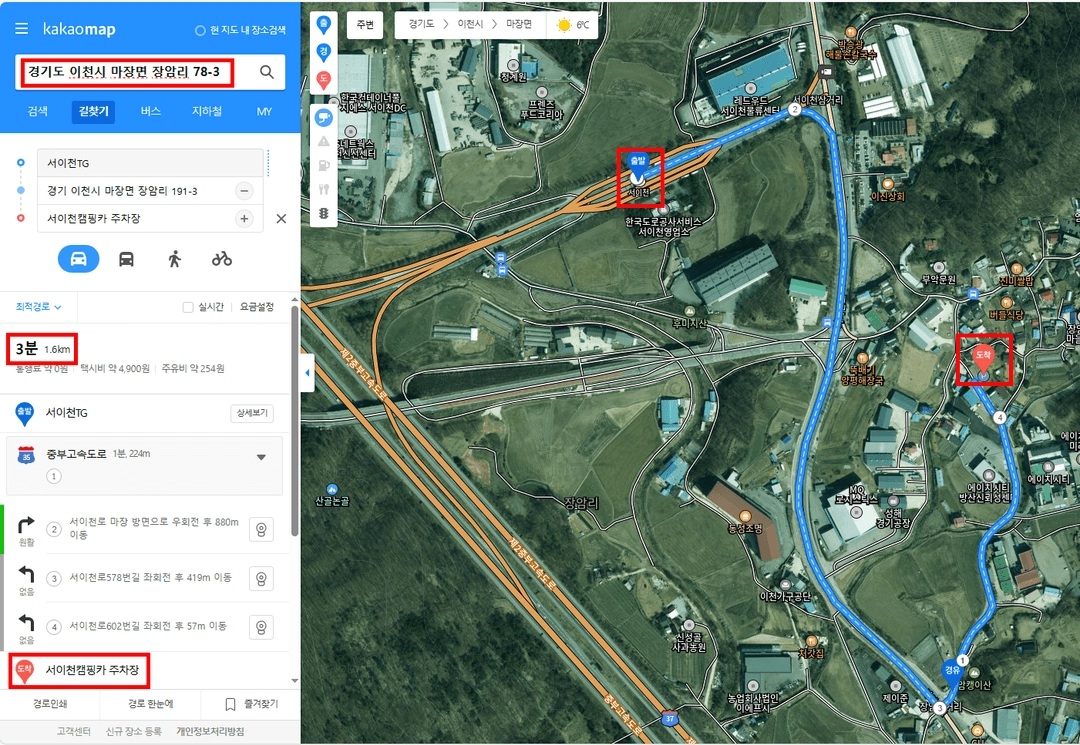
Task: Open 요금설정 fare settings
Action: click(x=257, y=307)
